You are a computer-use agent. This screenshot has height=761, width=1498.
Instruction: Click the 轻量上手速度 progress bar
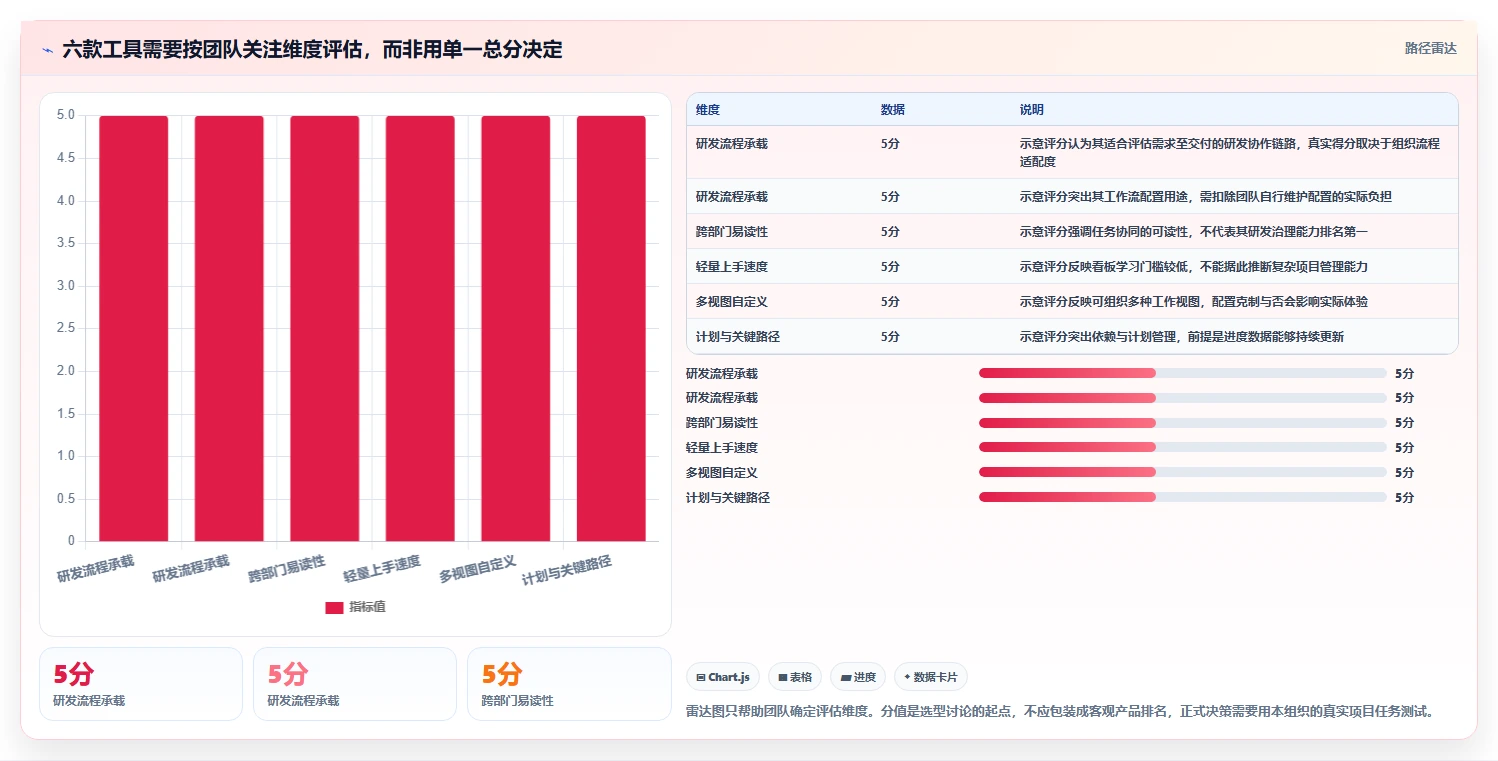tap(1183, 448)
